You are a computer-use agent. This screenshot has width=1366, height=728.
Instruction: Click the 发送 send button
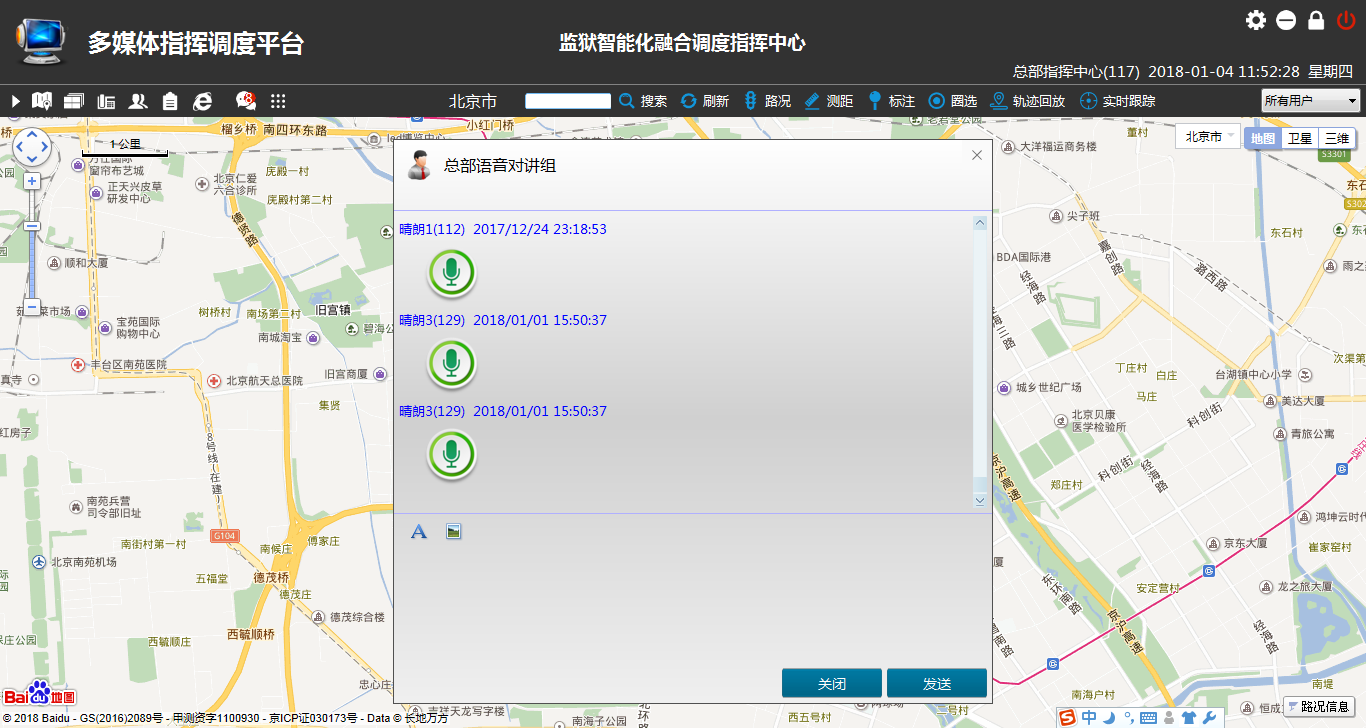point(936,684)
